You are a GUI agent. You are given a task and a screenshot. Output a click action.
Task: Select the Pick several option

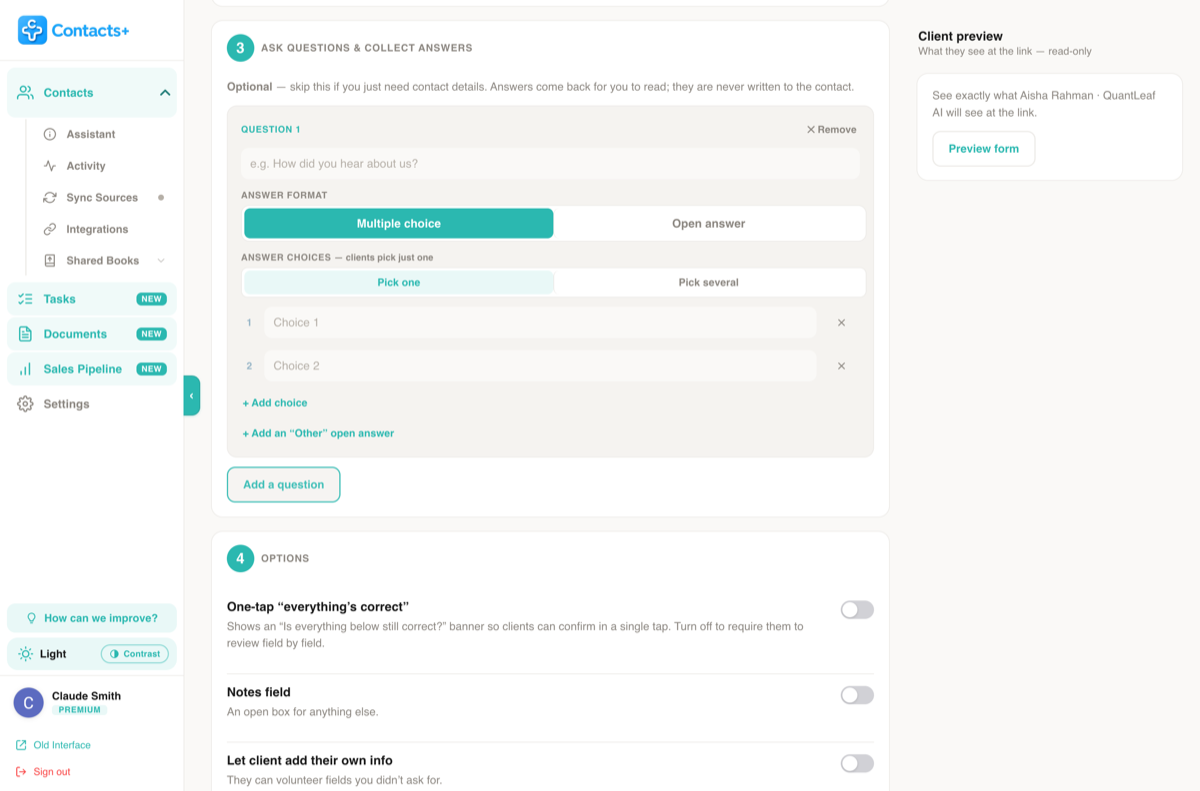point(708,283)
